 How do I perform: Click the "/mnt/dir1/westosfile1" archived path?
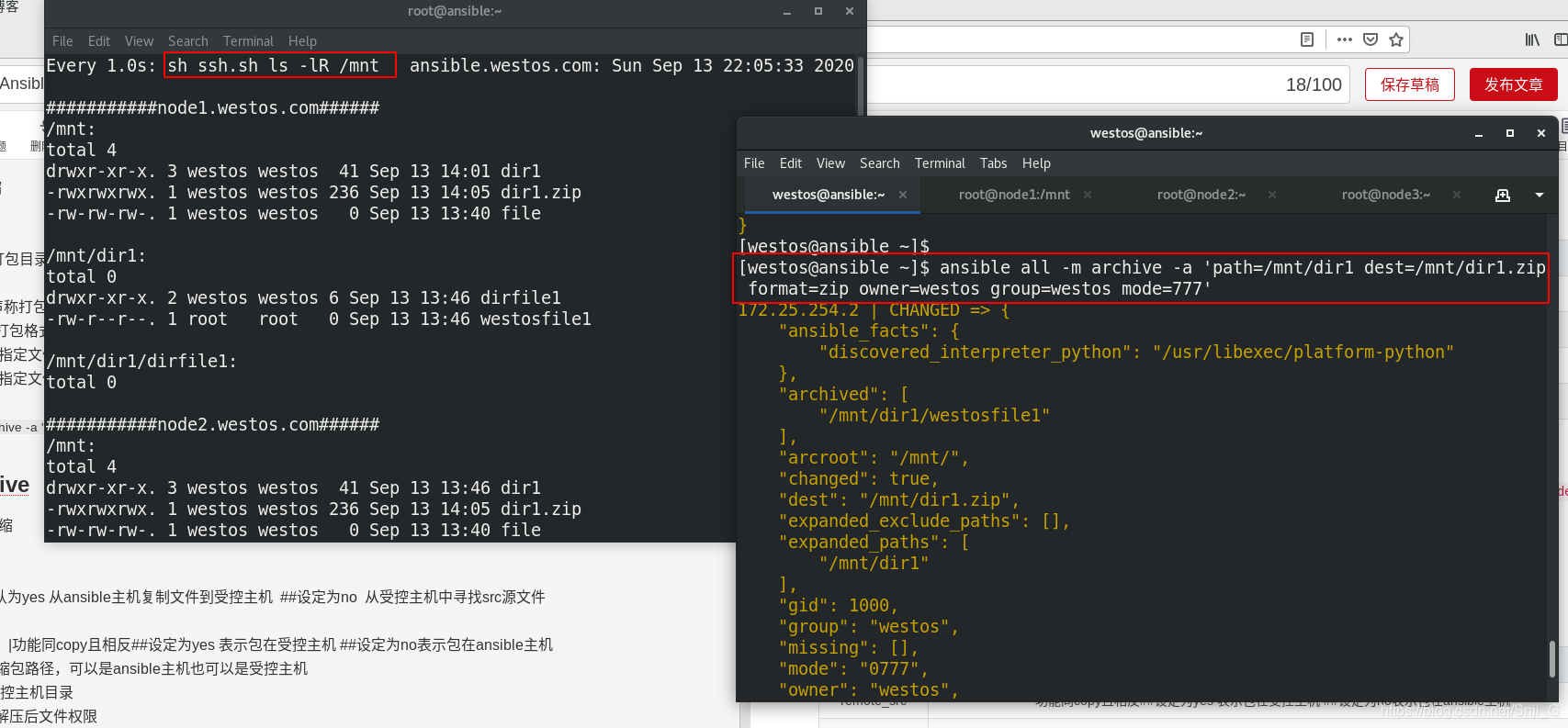(934, 415)
